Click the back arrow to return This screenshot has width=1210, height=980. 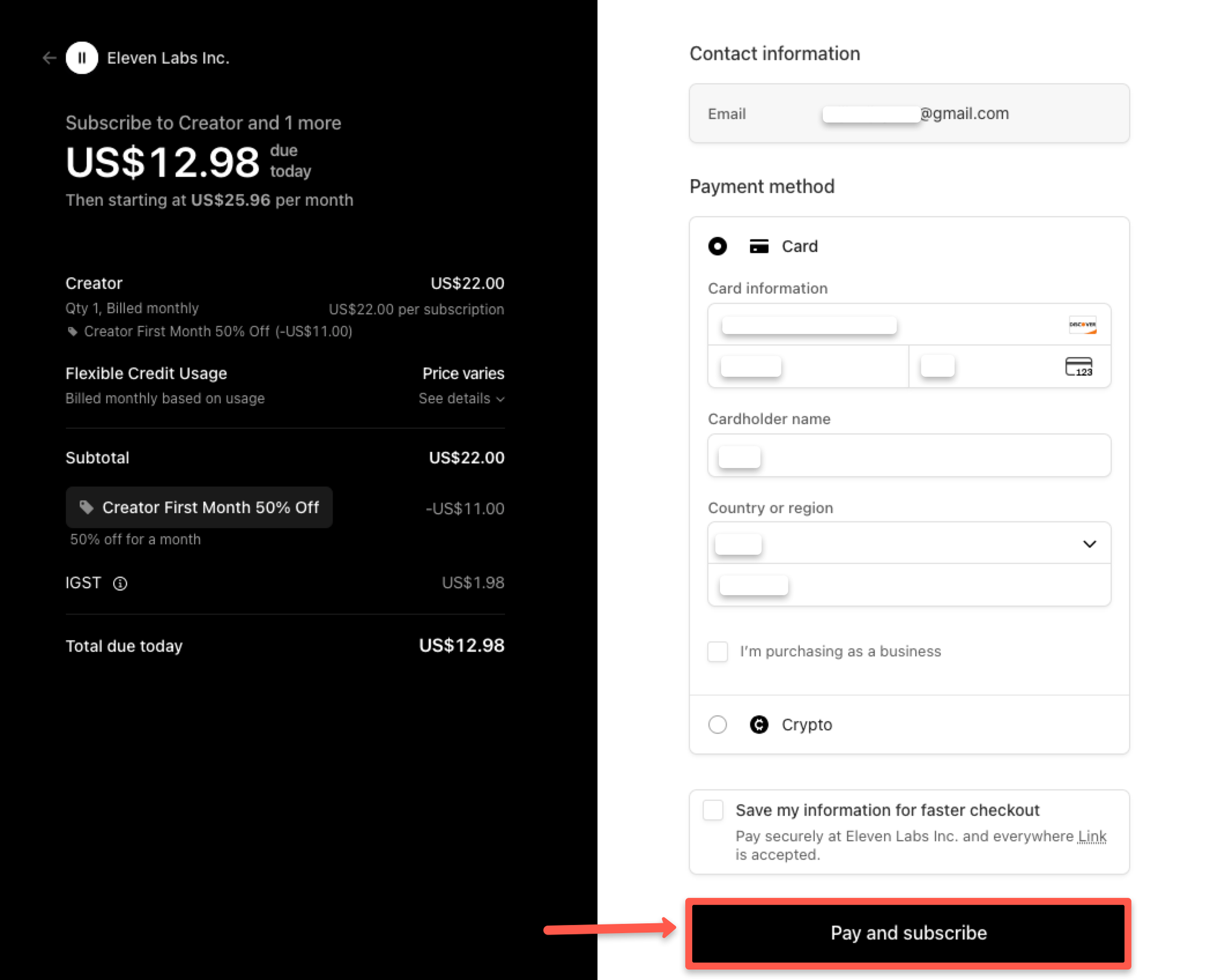coord(50,57)
